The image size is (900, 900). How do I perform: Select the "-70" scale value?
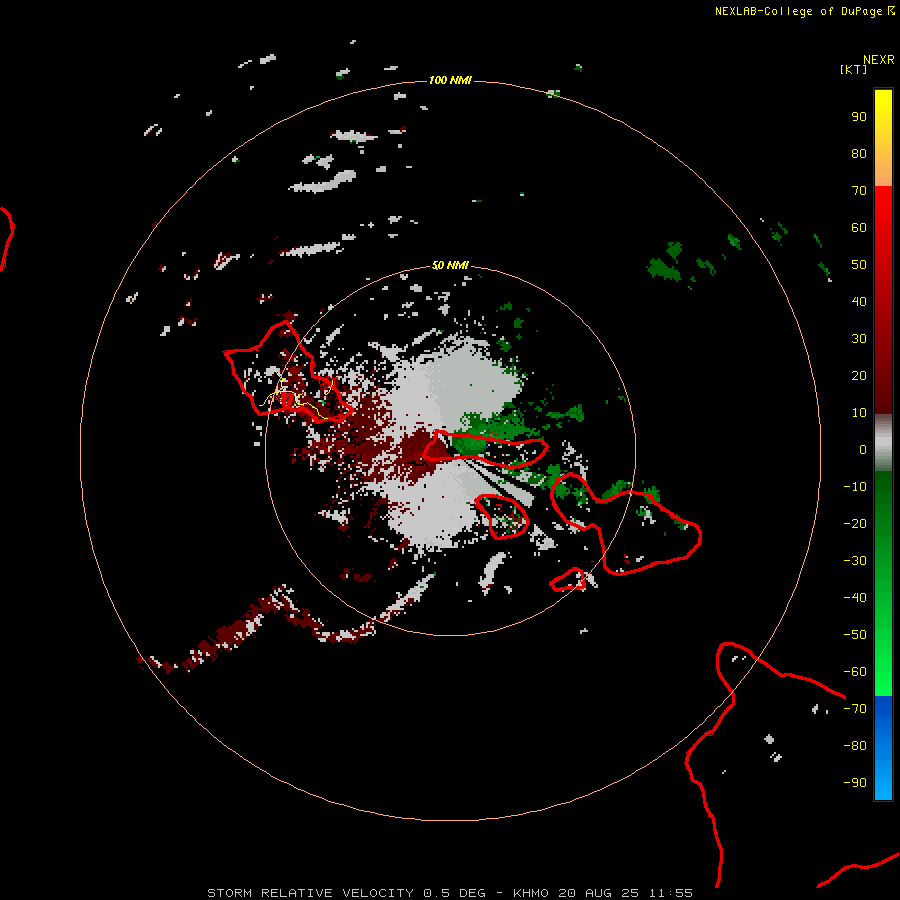click(855, 709)
